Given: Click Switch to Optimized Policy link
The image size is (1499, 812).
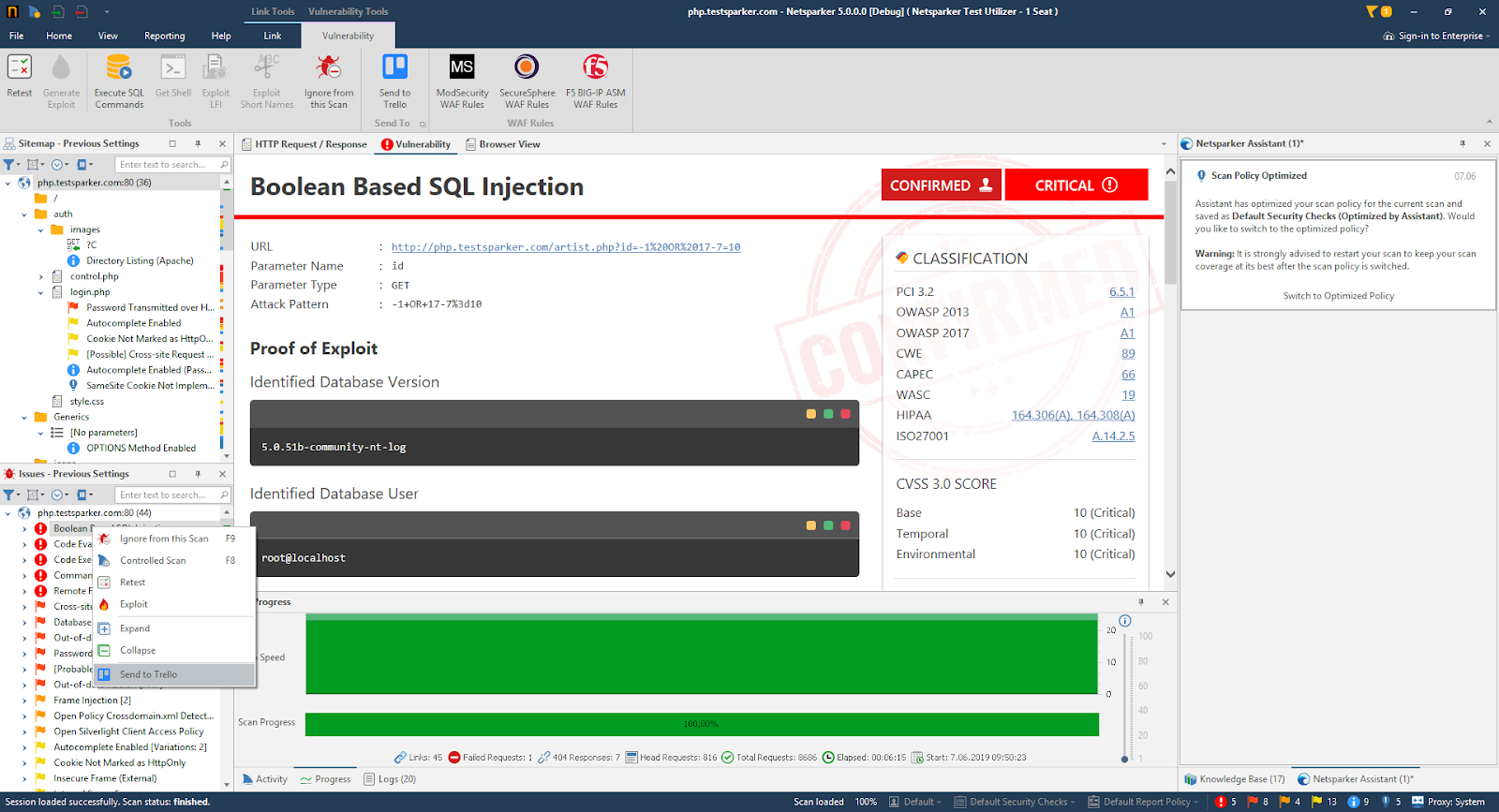Looking at the screenshot, I should click(x=1338, y=296).
